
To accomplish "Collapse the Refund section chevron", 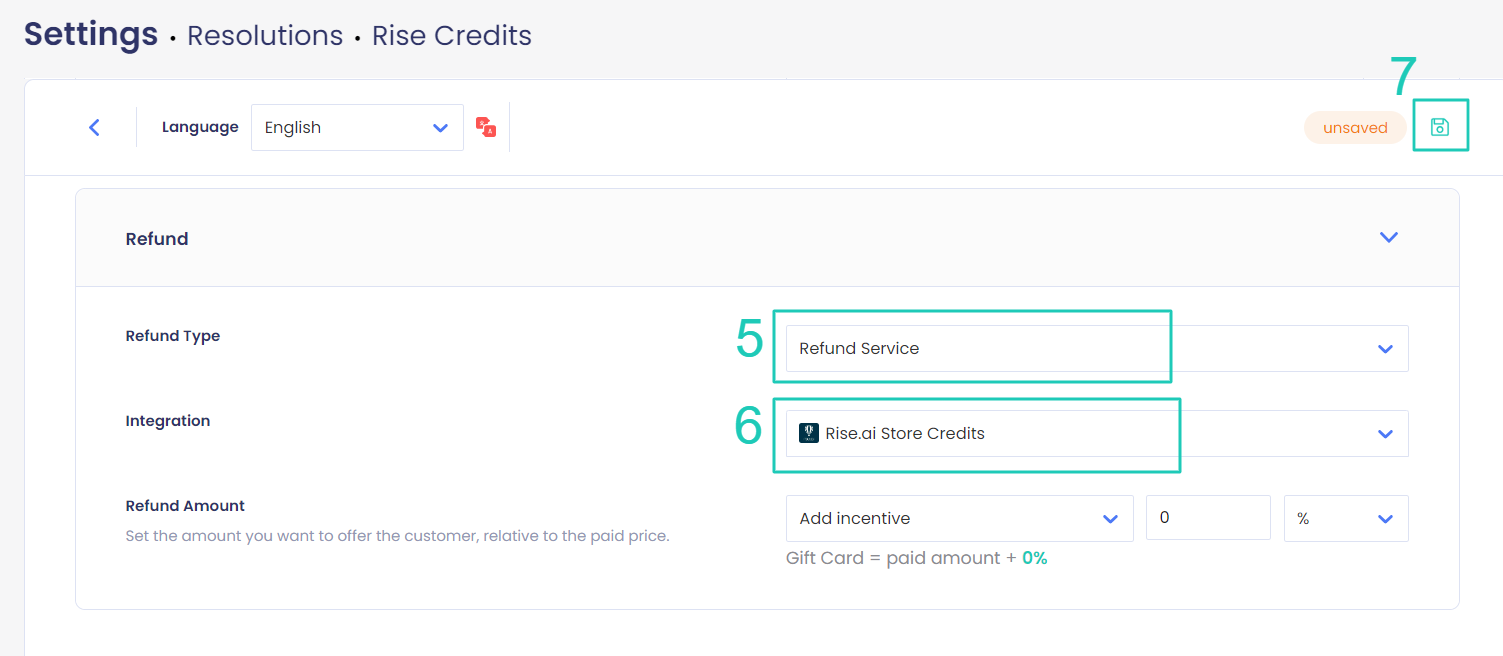I will [1388, 238].
